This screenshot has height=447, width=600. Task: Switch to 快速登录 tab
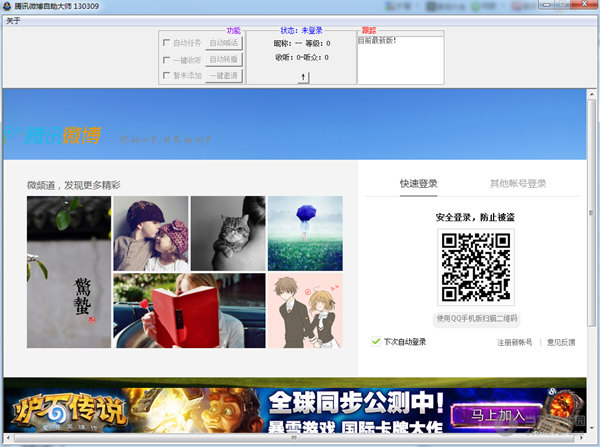[x=418, y=184]
